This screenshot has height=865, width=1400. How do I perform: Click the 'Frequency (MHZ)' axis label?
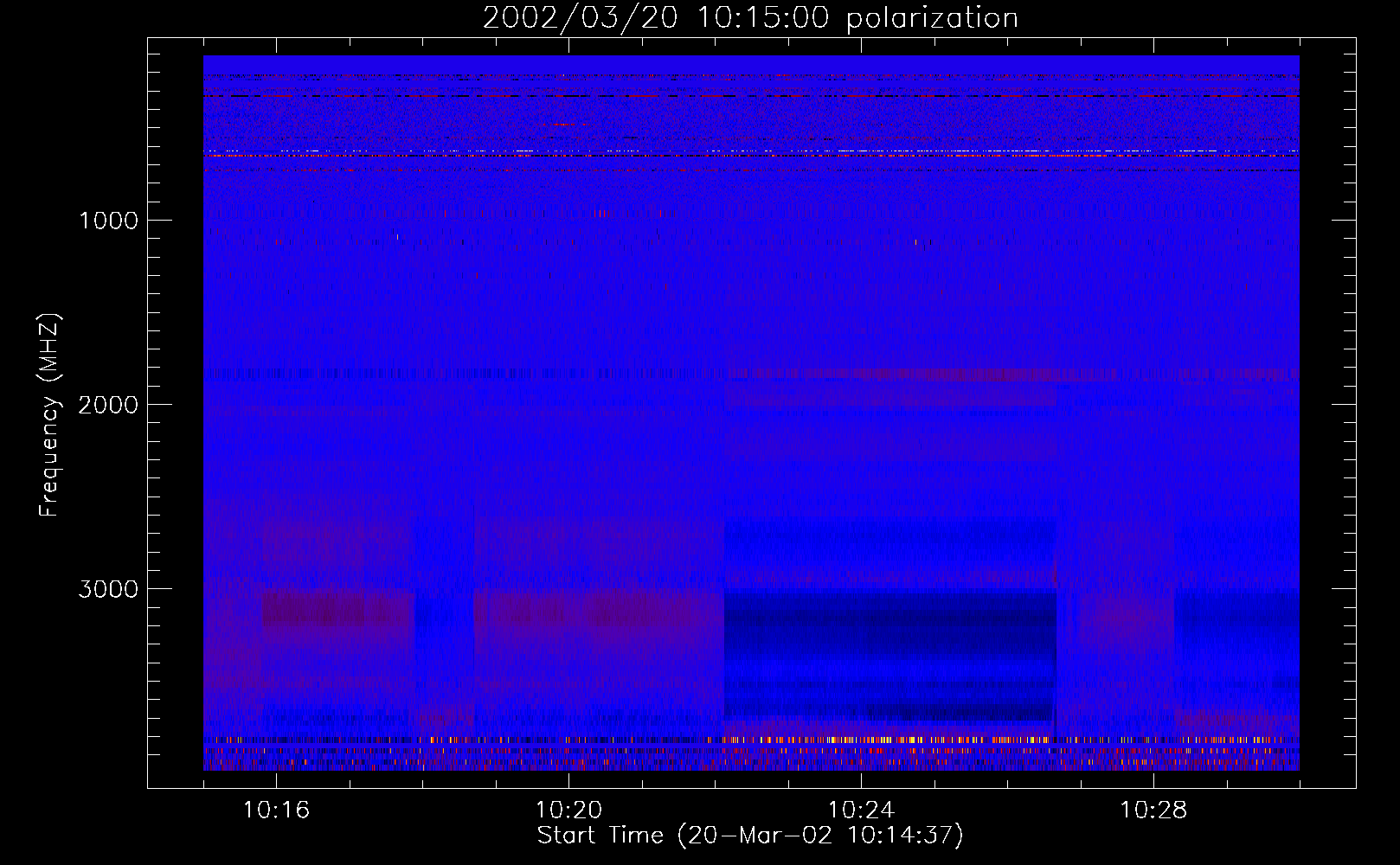pyautogui.click(x=49, y=415)
